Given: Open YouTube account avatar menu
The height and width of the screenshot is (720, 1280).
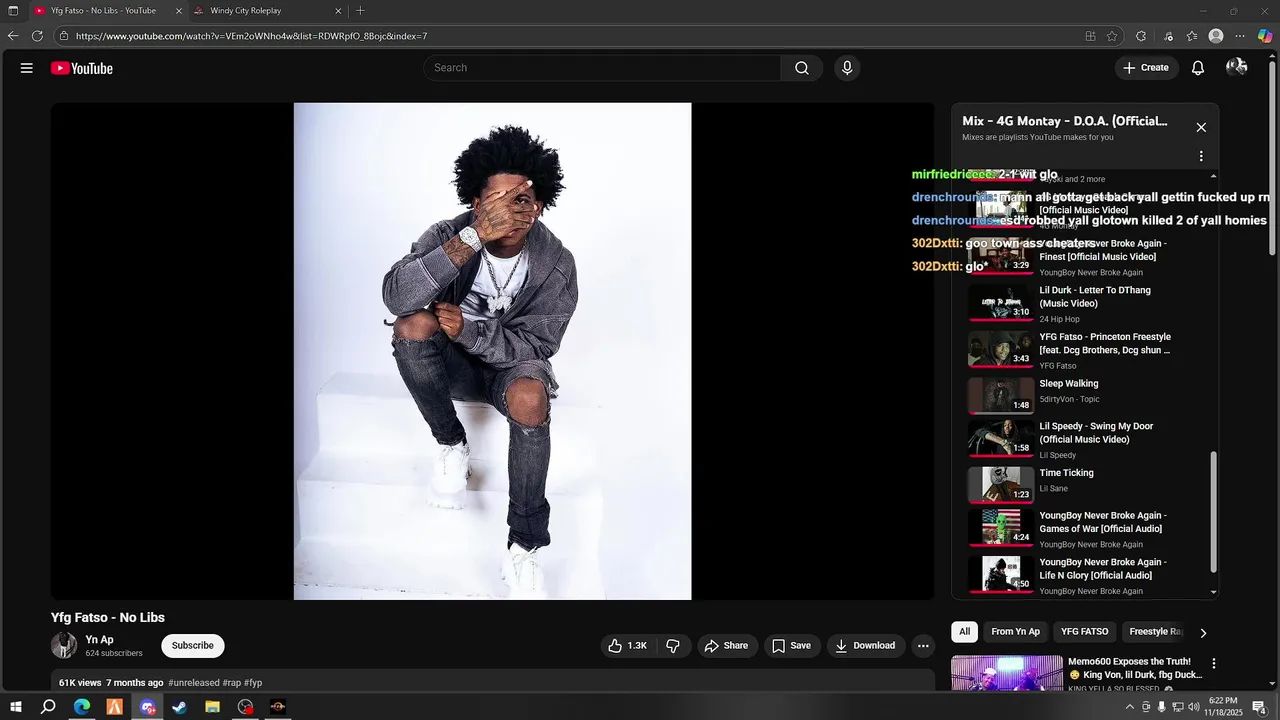Looking at the screenshot, I should pos(1237,67).
